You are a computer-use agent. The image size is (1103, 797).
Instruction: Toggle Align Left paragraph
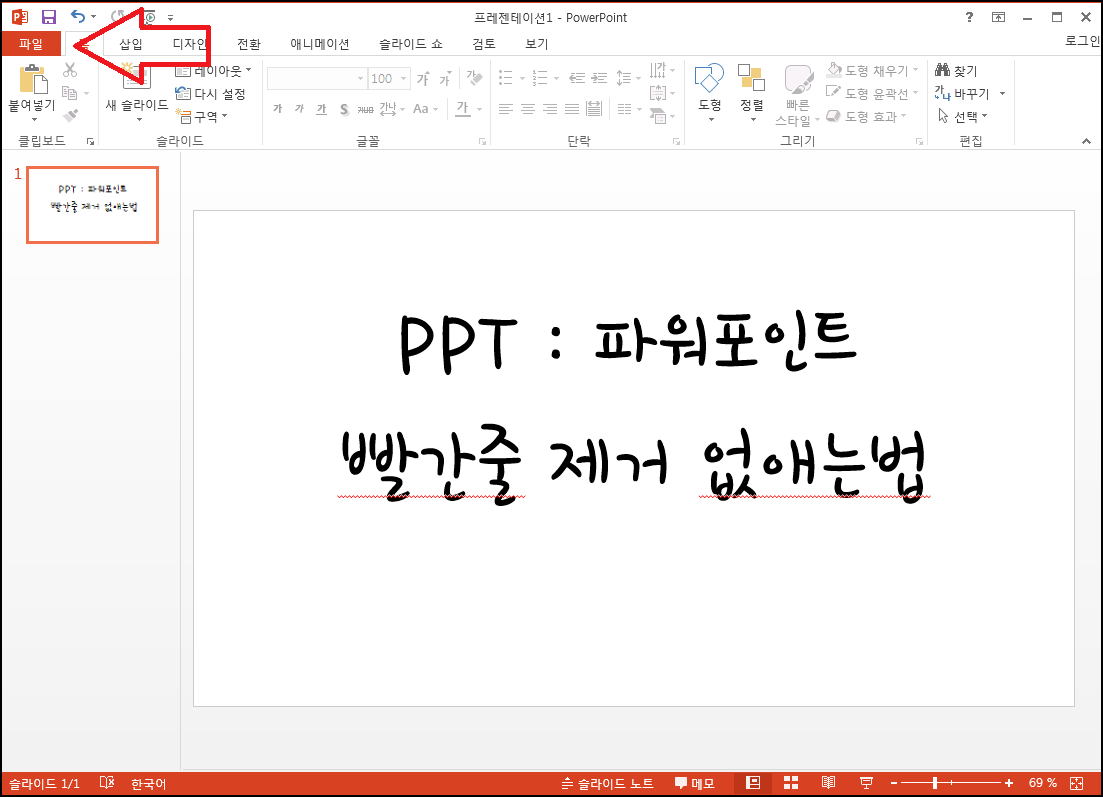point(505,108)
